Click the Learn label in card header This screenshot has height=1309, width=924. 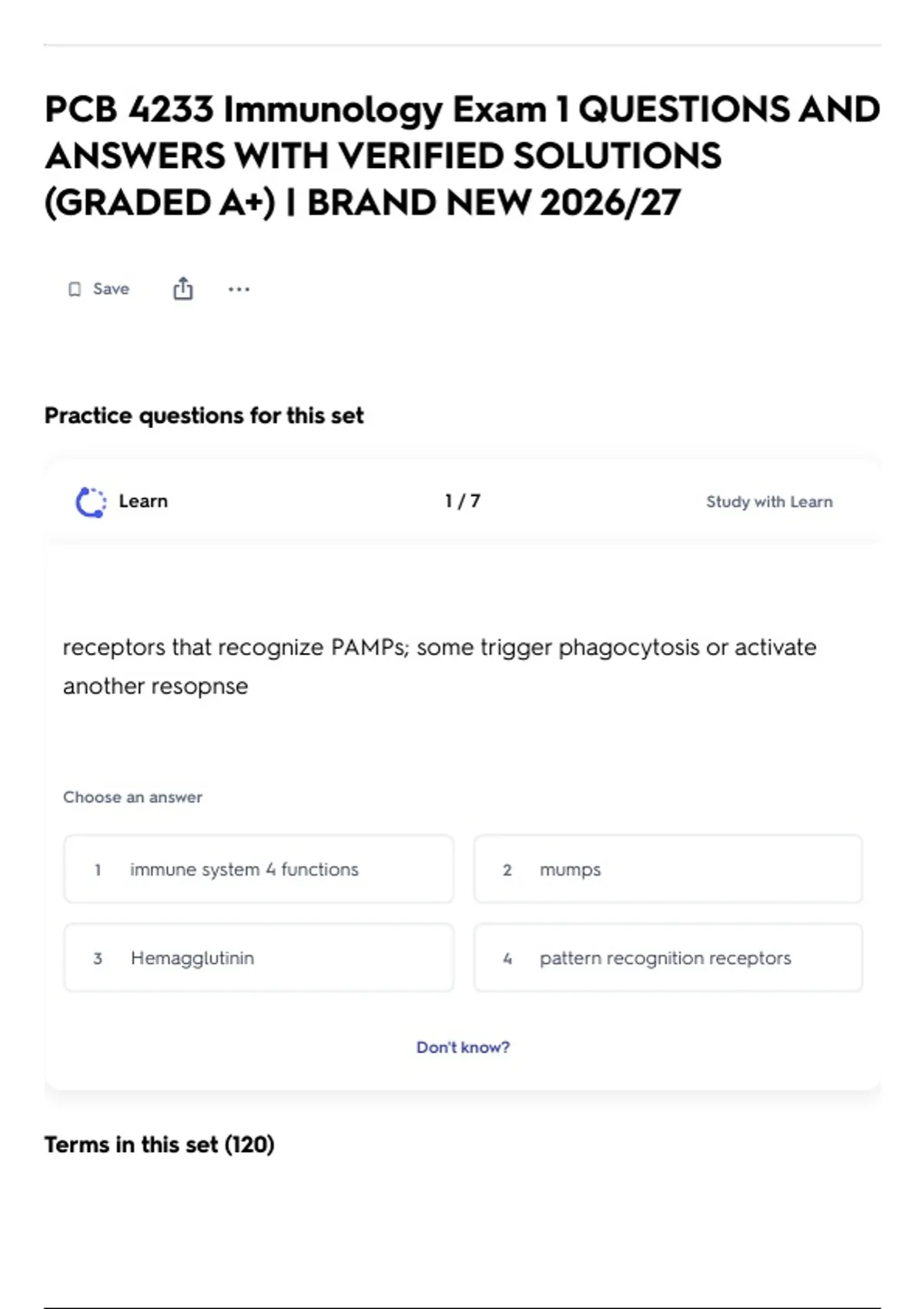point(143,501)
